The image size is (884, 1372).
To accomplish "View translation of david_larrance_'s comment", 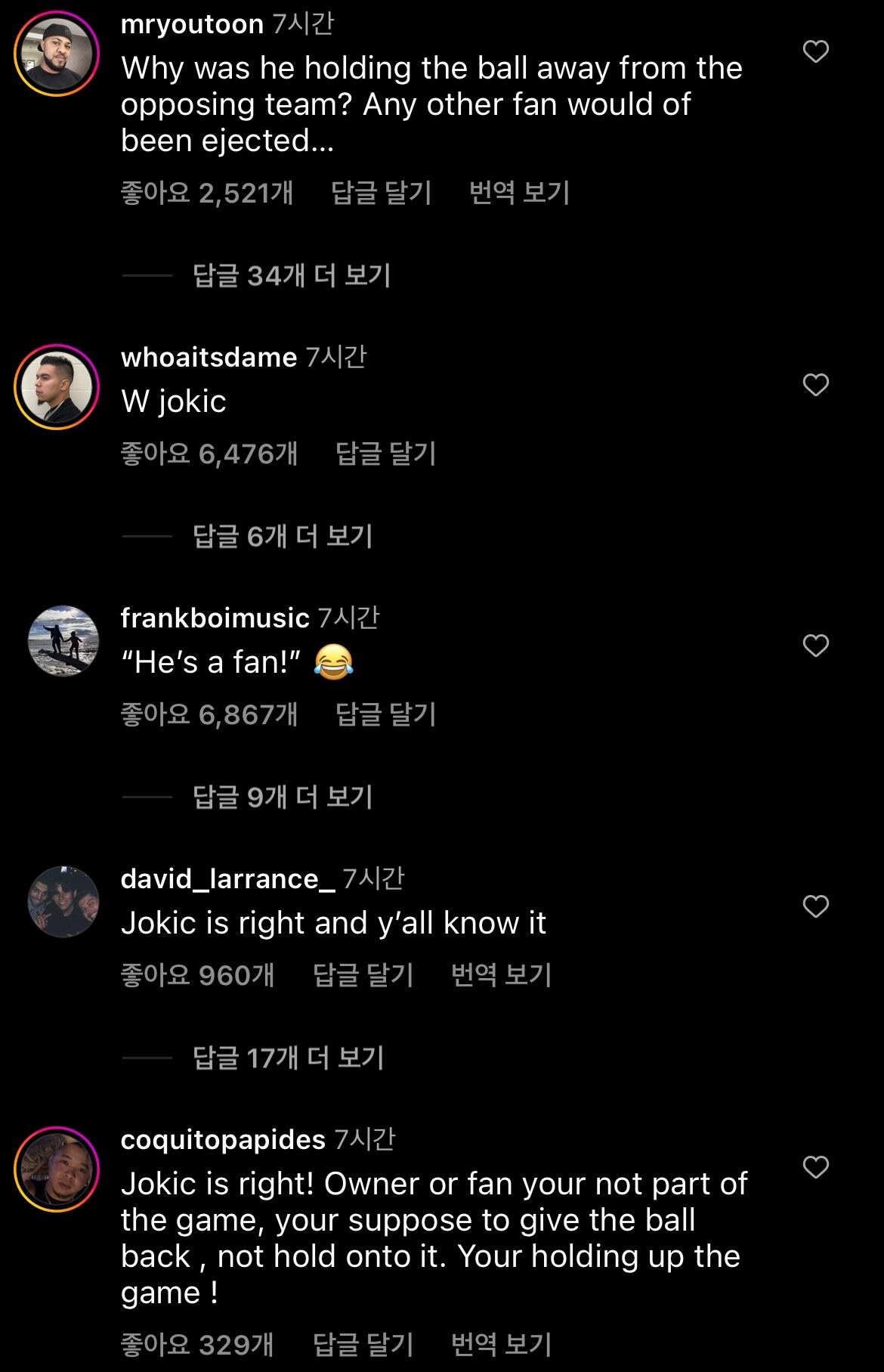I will click(x=501, y=975).
